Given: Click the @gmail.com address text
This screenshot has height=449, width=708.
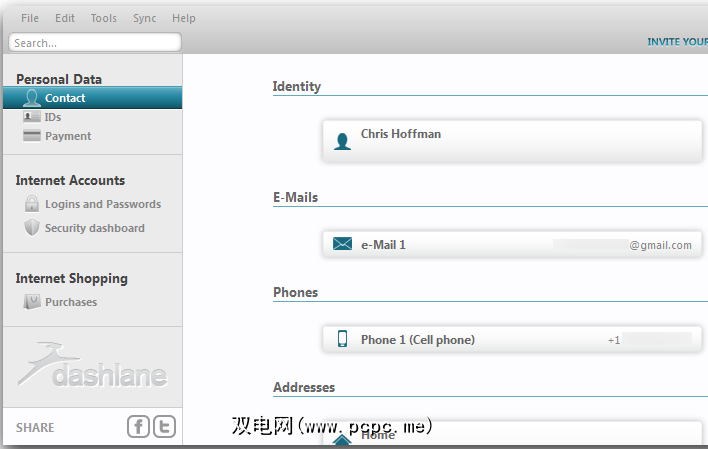Looking at the screenshot, I should (x=661, y=245).
